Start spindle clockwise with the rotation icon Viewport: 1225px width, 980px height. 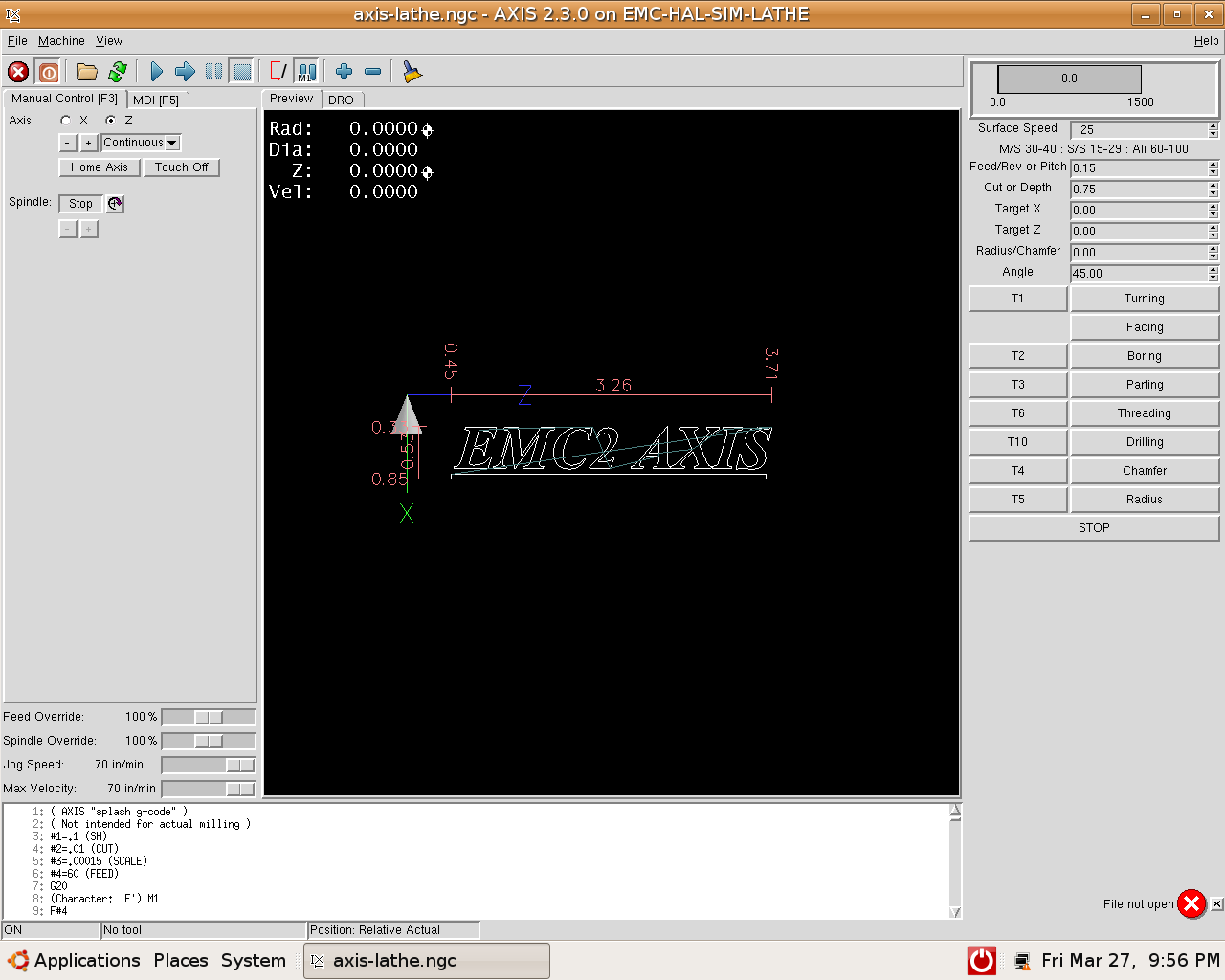coord(115,203)
